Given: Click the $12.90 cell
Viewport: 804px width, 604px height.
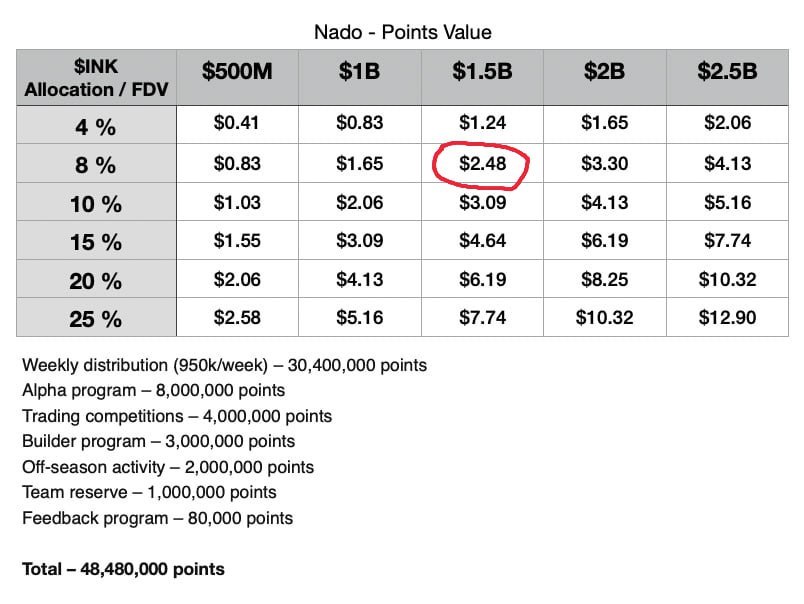Looking at the screenshot, I should (727, 317).
